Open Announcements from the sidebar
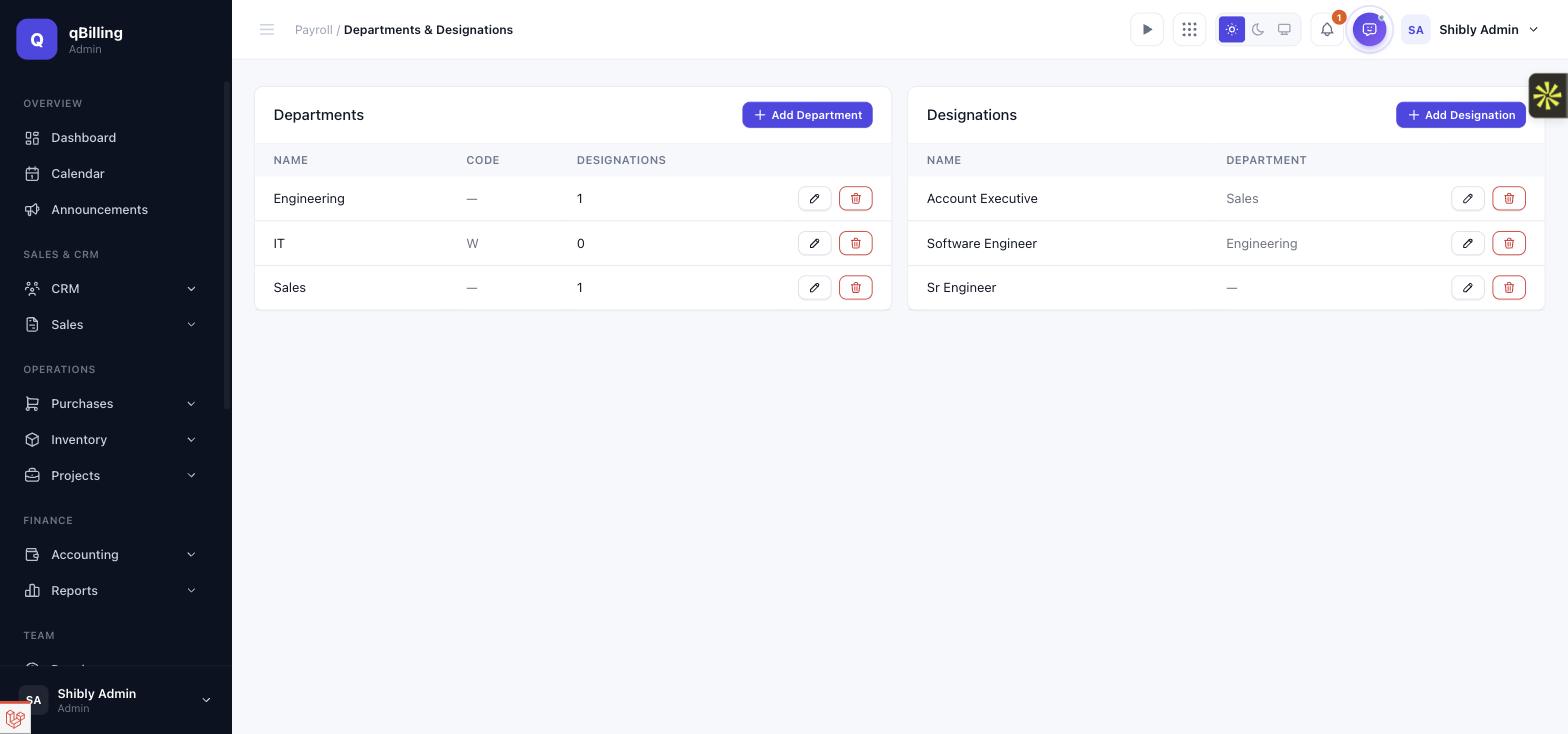Screen dimensions: 1568x734 (111, 210)
